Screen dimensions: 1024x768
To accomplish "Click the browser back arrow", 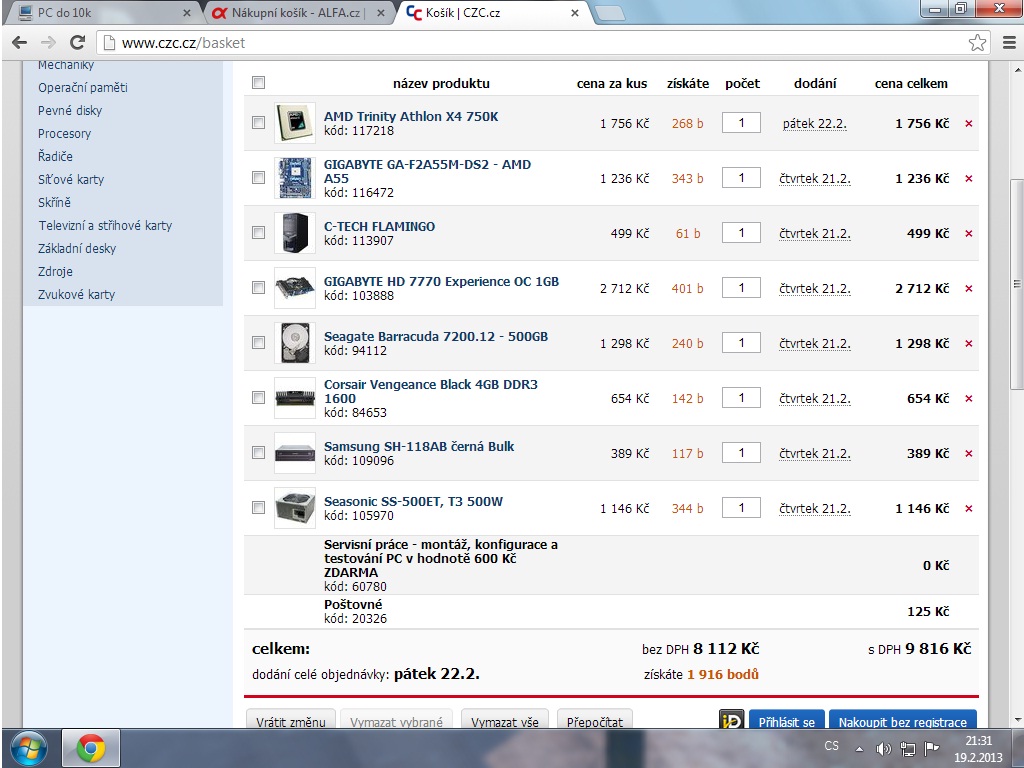I will [x=20, y=42].
